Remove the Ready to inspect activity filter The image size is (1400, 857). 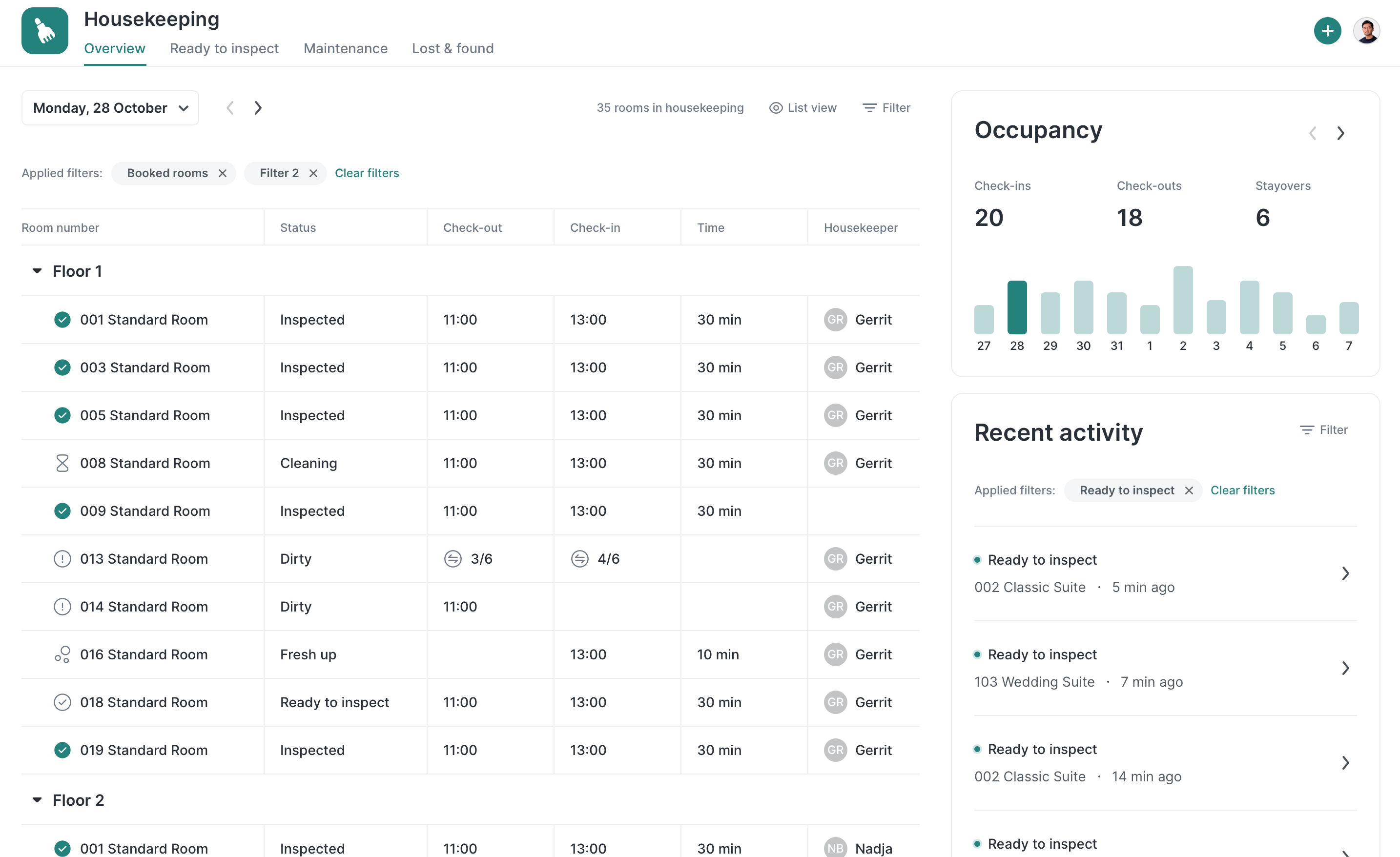point(1189,490)
